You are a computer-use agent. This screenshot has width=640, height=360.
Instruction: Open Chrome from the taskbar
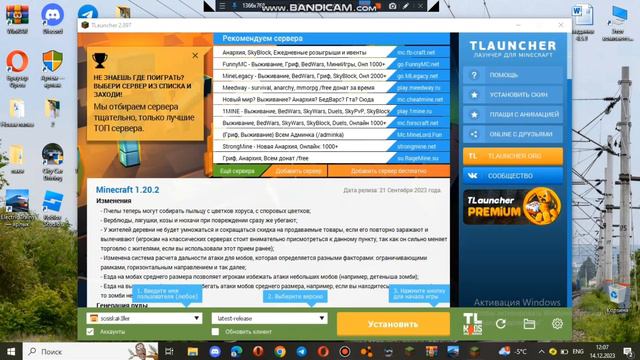280,351
